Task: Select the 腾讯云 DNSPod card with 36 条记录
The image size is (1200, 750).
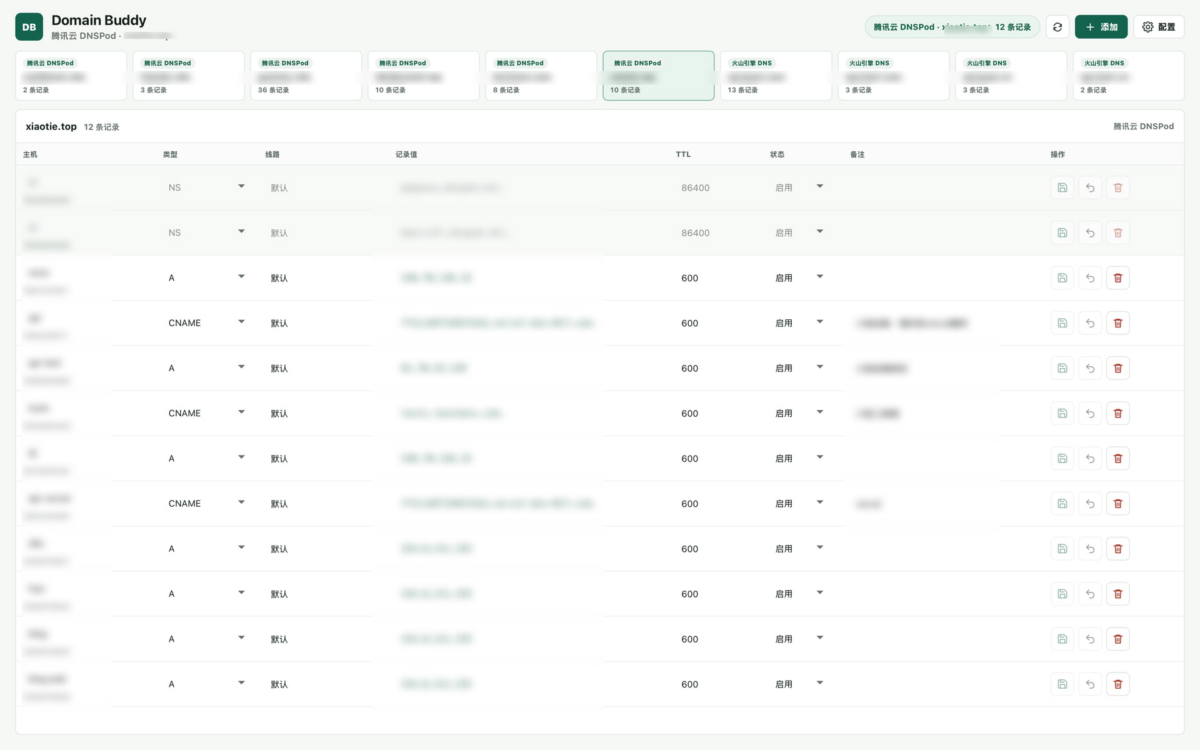Action: click(x=306, y=76)
